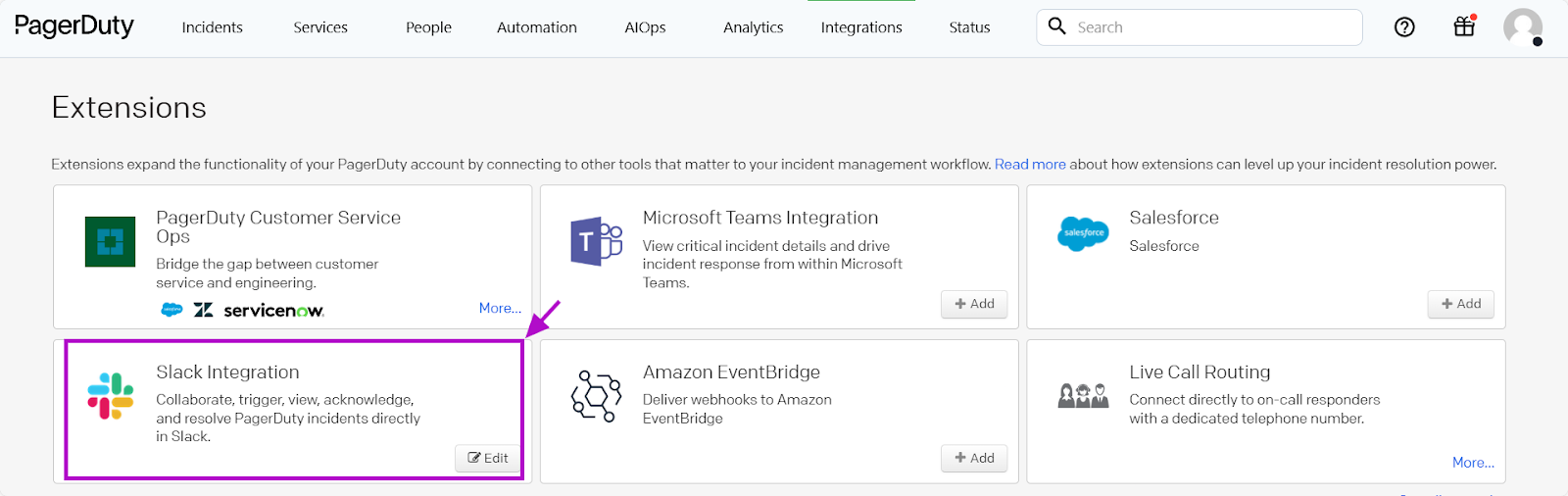Open the AIOps menu

click(x=645, y=27)
